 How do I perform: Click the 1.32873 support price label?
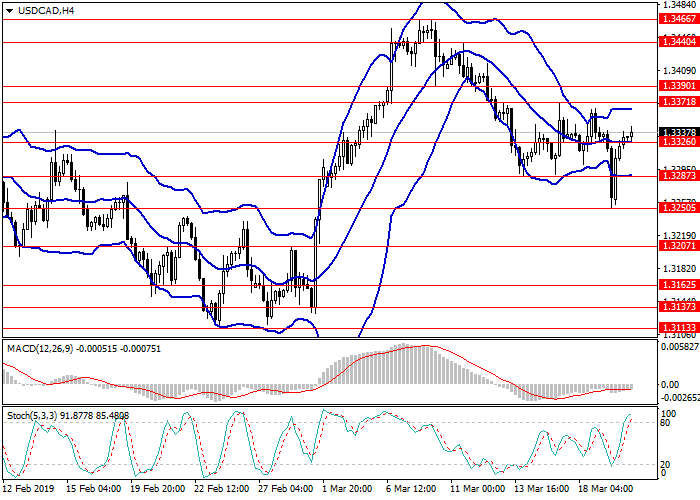coord(678,176)
